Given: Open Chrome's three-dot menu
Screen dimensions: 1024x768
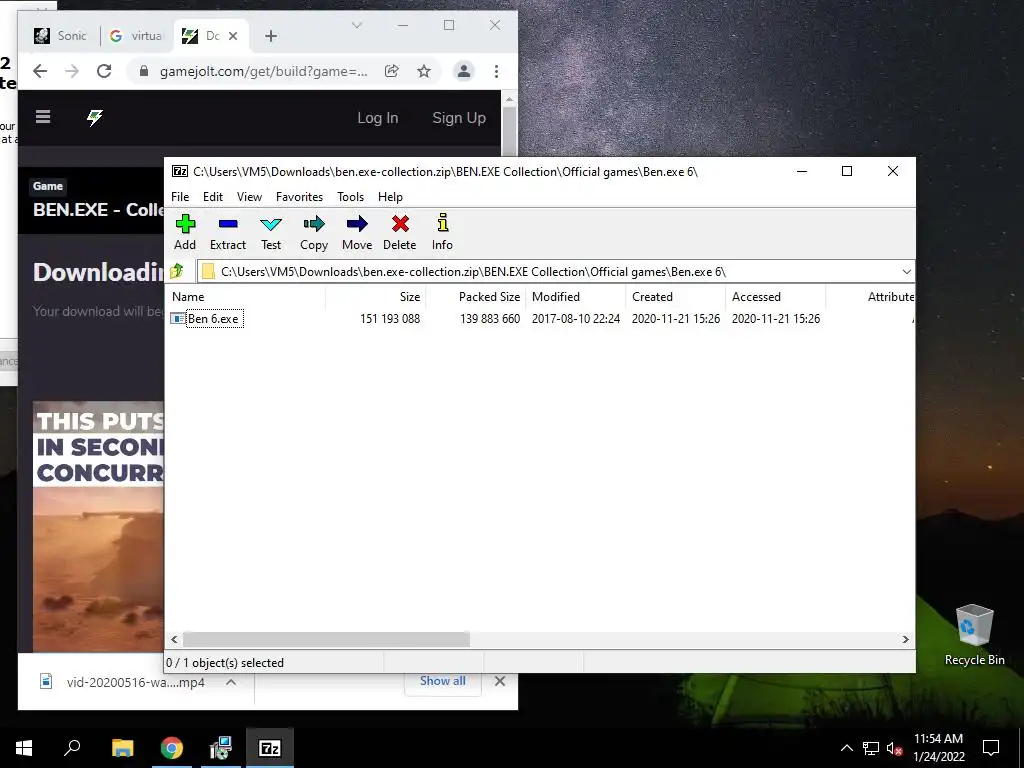Looking at the screenshot, I should click(496, 71).
